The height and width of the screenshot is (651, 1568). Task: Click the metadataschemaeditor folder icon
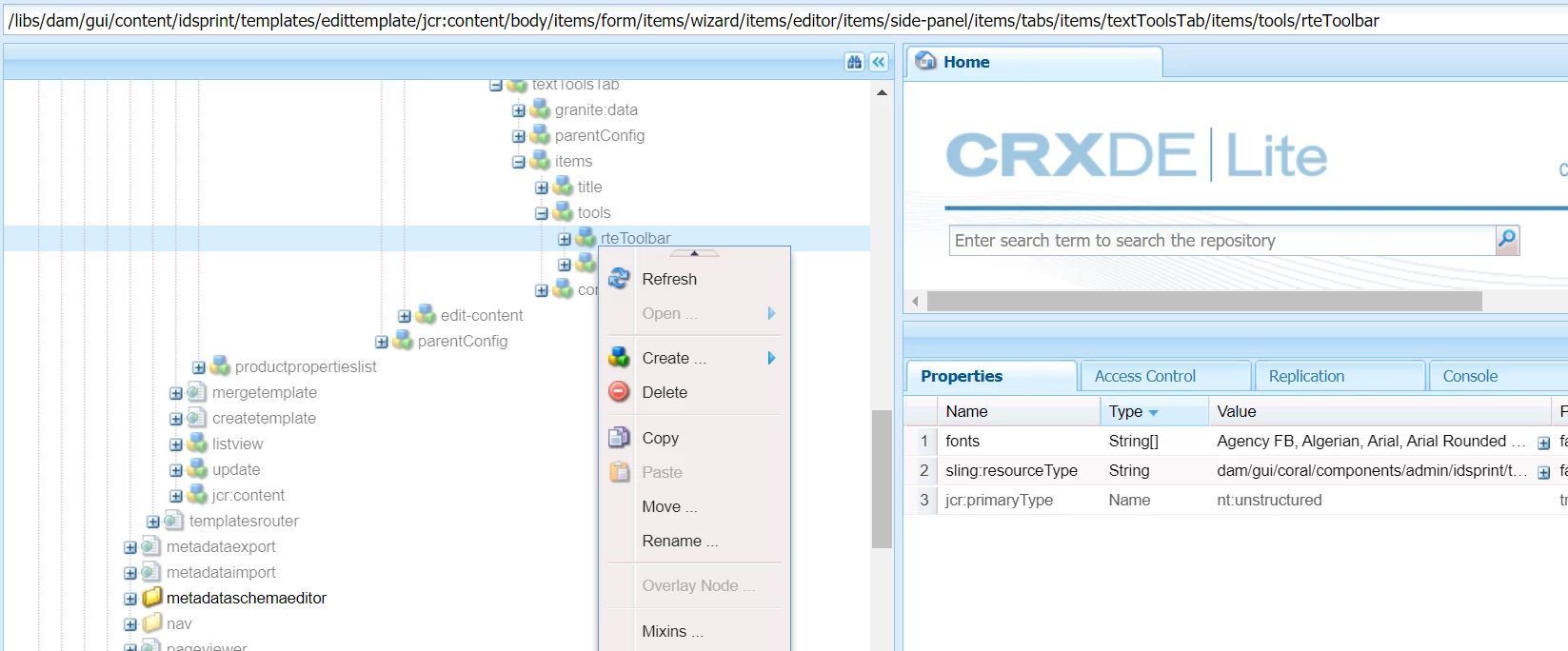pos(152,597)
